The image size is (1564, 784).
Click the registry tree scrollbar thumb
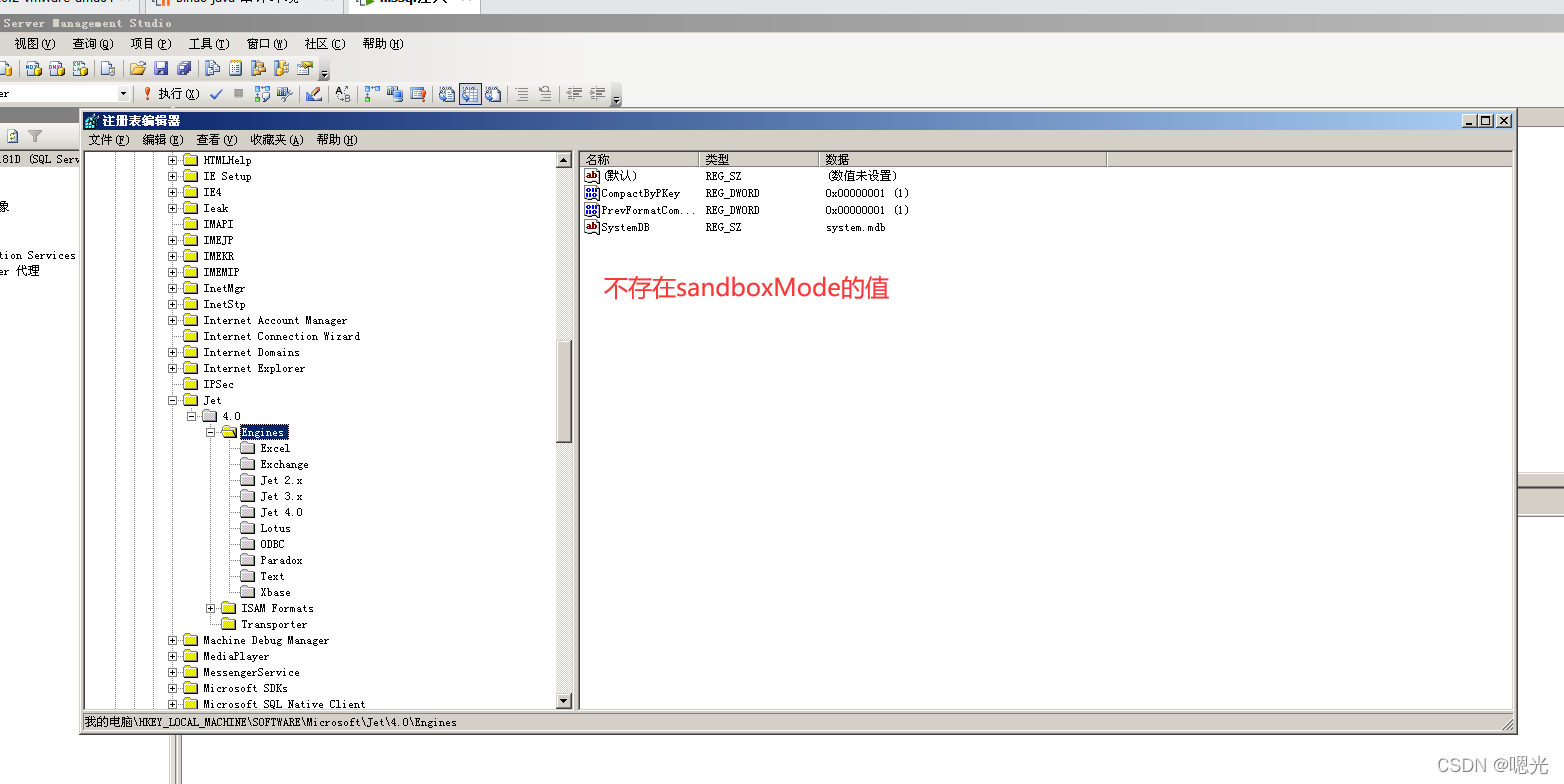pyautogui.click(x=564, y=391)
